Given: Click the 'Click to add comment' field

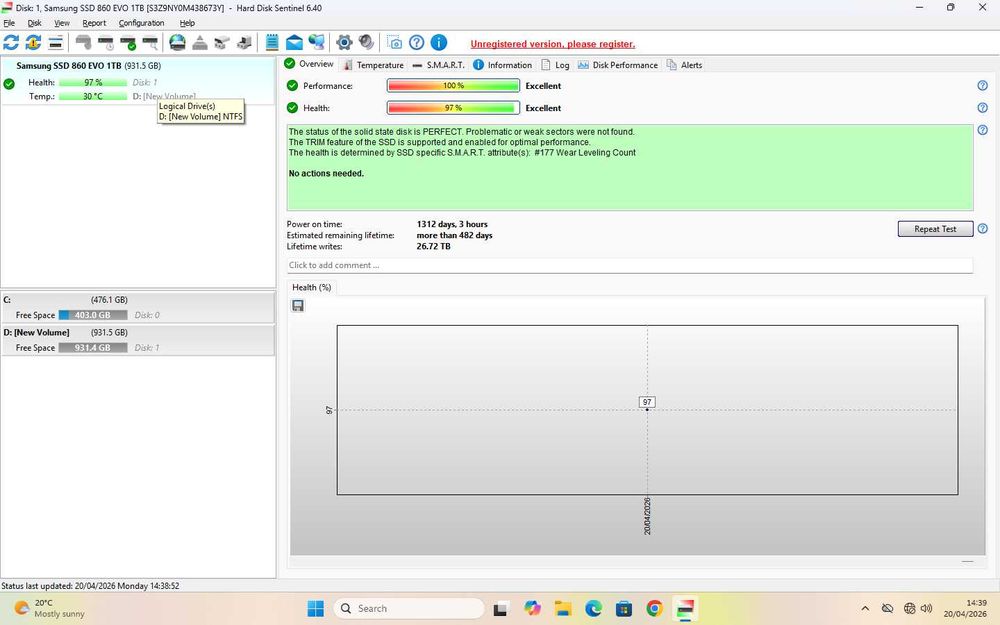Looking at the screenshot, I should pos(629,265).
